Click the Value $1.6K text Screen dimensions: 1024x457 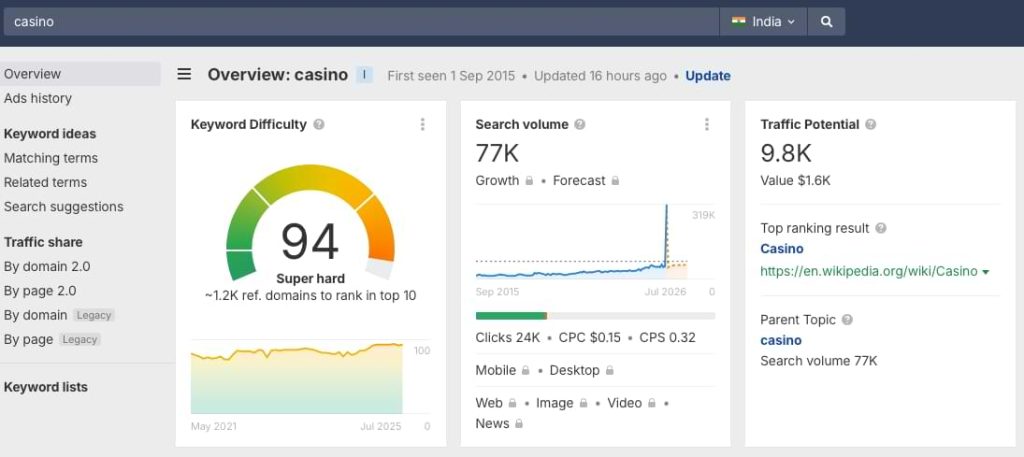(795, 181)
